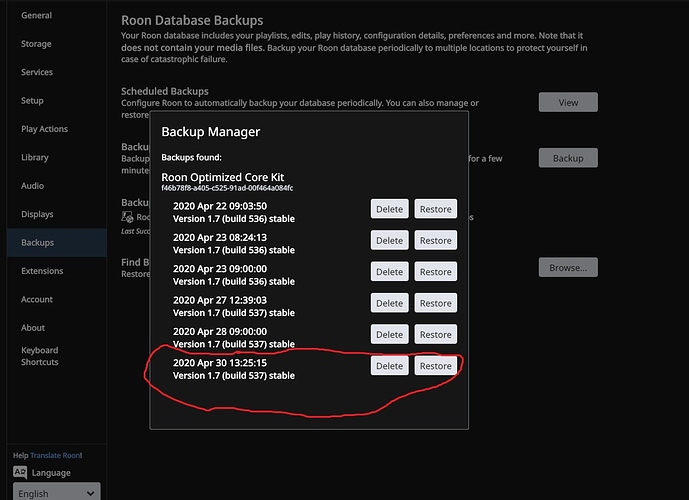The height and width of the screenshot is (500, 689).
Task: Restore the Apr 23 08:24:13 backup
Action: (x=435, y=240)
